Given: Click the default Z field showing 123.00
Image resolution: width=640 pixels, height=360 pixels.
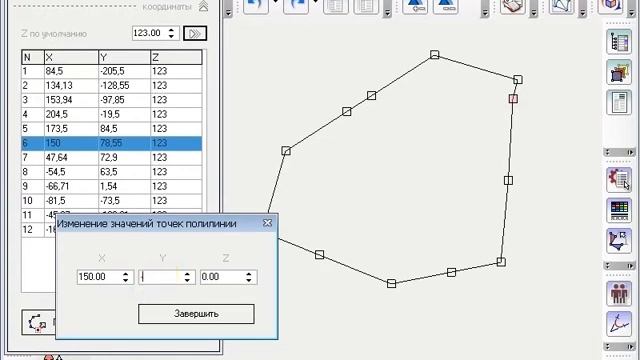Looking at the screenshot, I should pyautogui.click(x=150, y=33).
